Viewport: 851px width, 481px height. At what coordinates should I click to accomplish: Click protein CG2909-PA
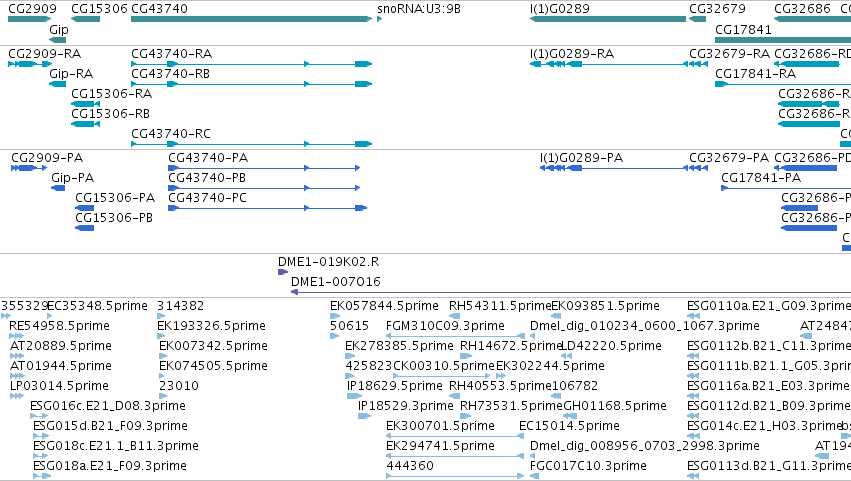[x=29, y=168]
